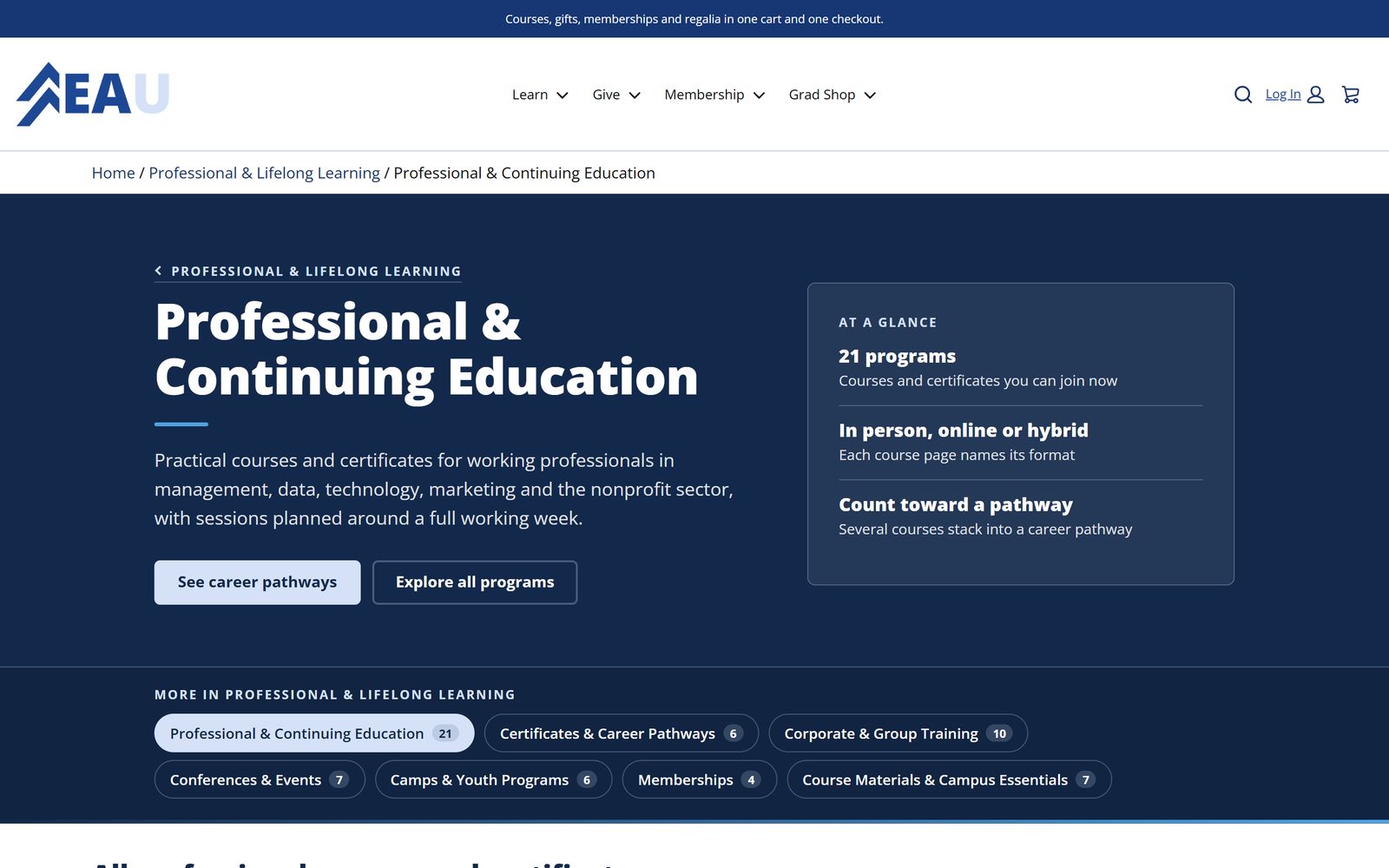Click the page's main heading
Image resolution: width=1389 pixels, height=868 pixels.
coord(426,350)
